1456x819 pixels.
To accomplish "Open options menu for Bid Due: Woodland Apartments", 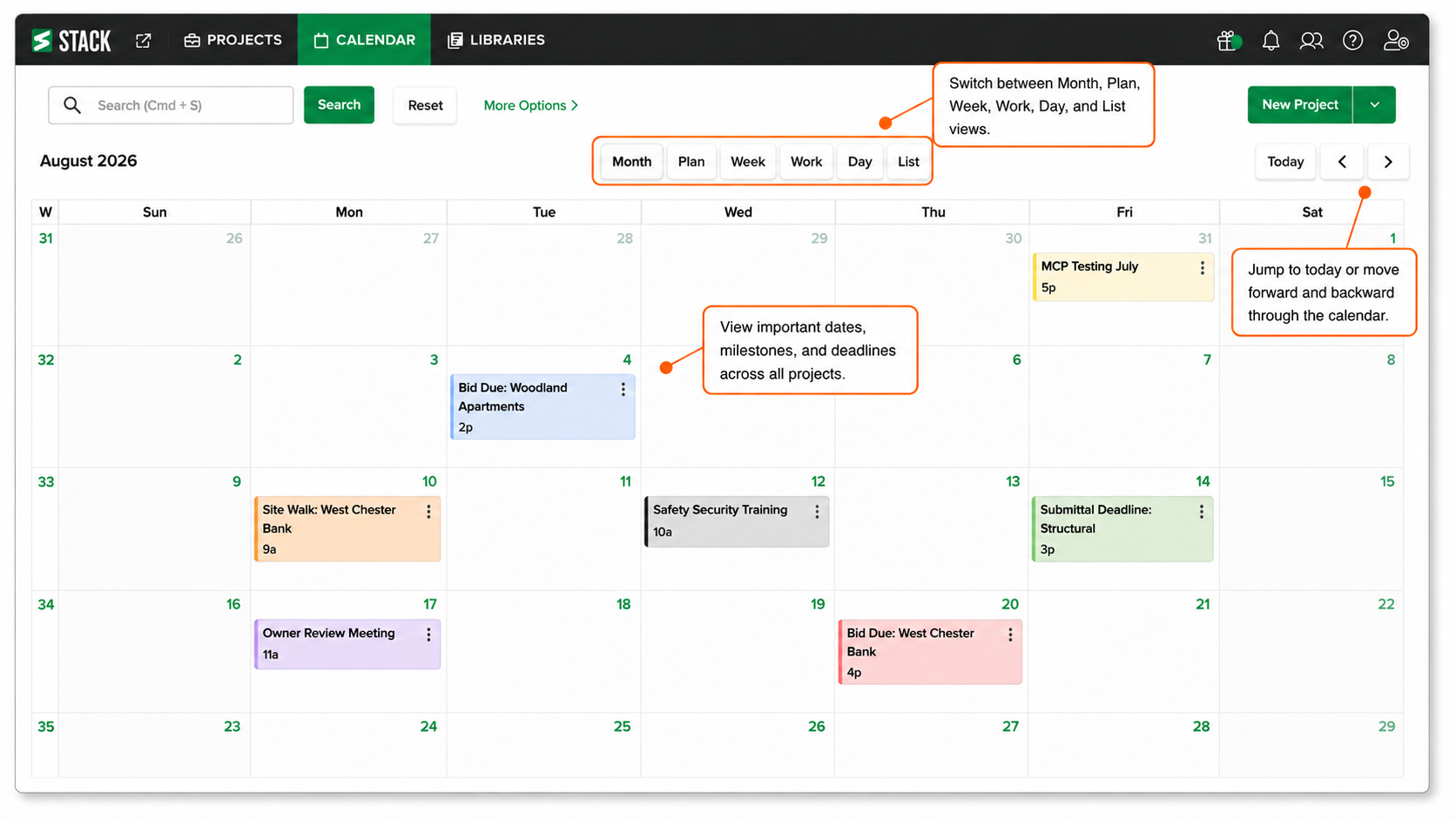I will tap(623, 389).
